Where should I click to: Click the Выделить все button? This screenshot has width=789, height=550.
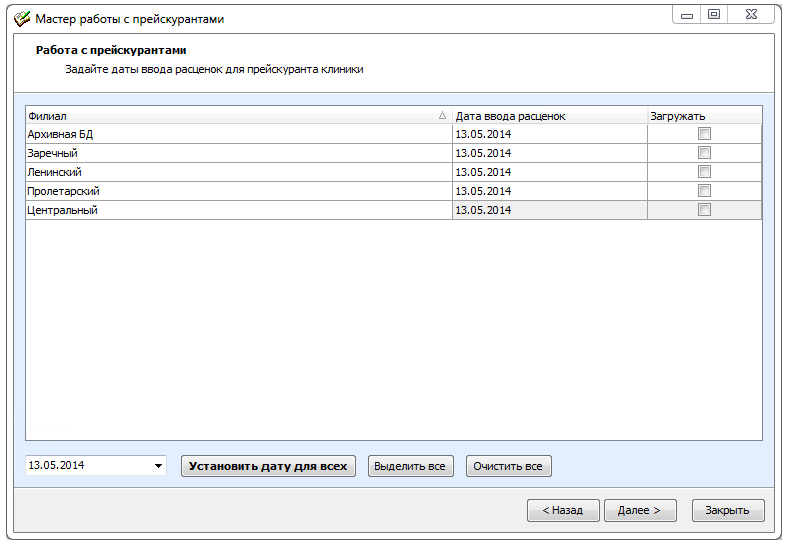click(x=411, y=466)
